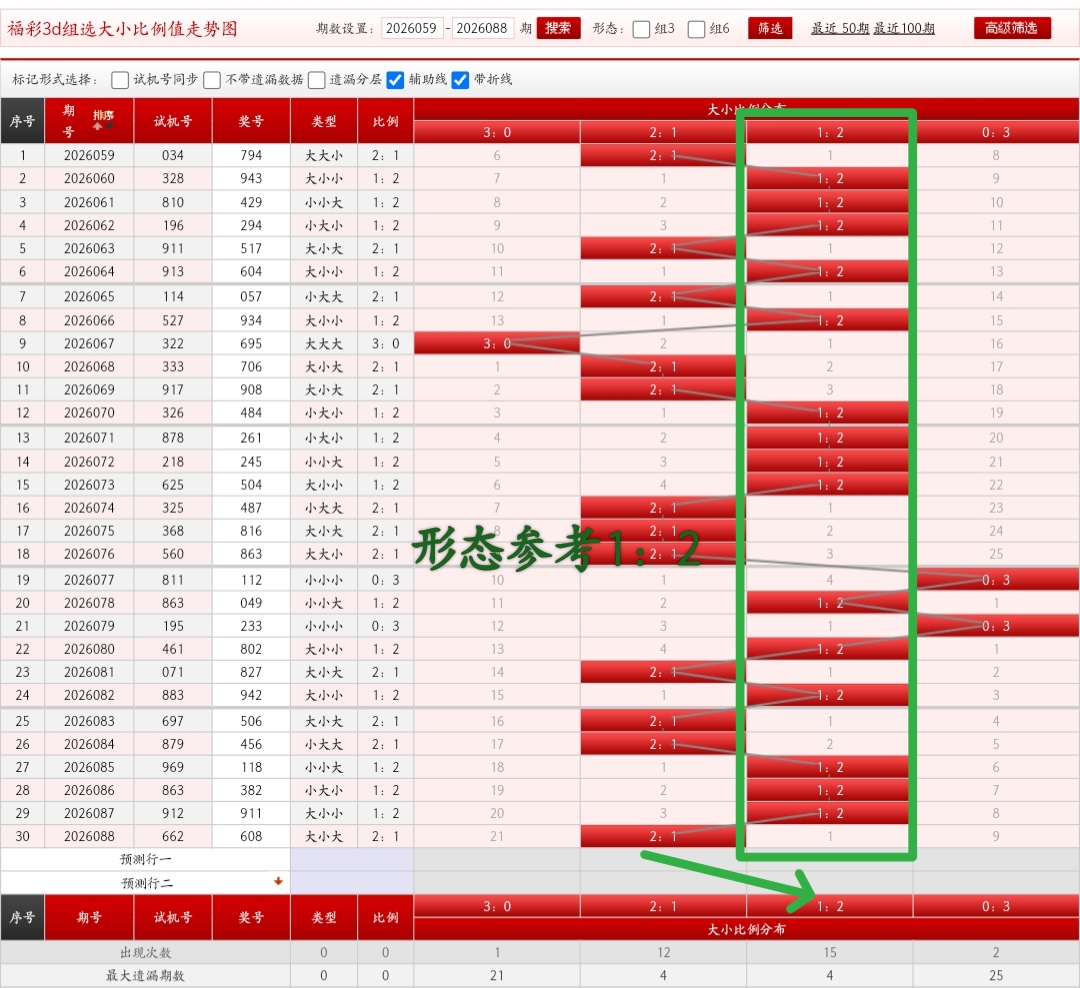Click the page title 福彩3d组选大小比例值走势图
The height and width of the screenshot is (988, 1080).
click(x=123, y=29)
